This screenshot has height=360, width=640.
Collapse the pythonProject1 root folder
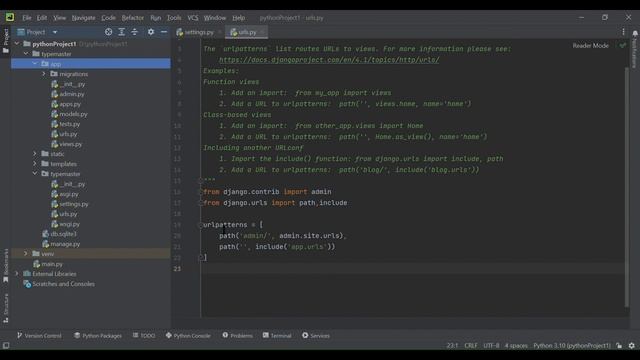click(17, 43)
